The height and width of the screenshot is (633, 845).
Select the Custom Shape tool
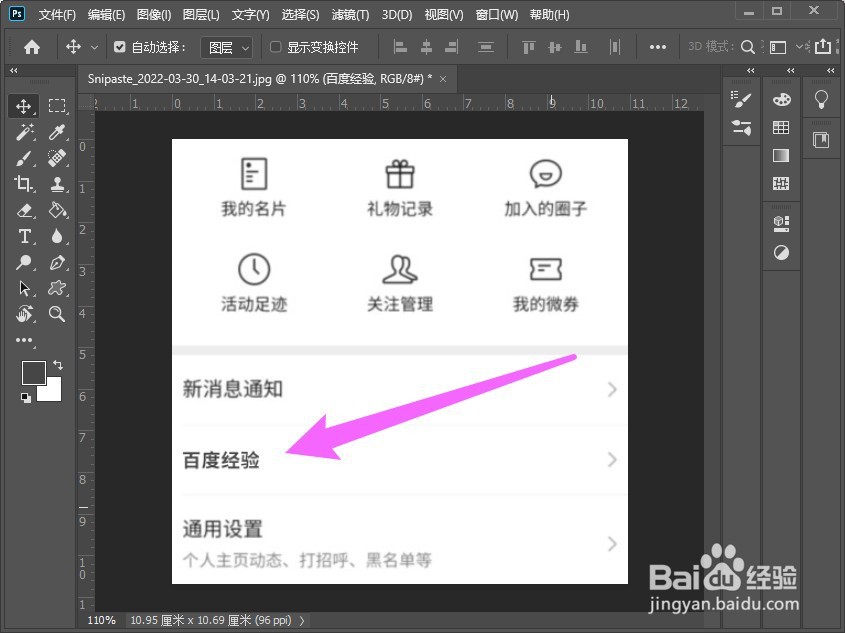[x=57, y=288]
